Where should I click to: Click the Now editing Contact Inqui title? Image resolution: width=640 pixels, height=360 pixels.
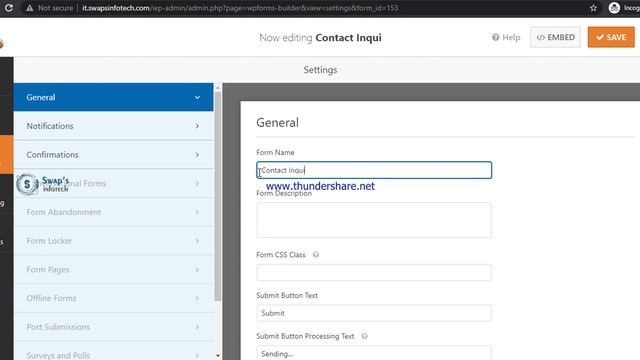tap(320, 38)
